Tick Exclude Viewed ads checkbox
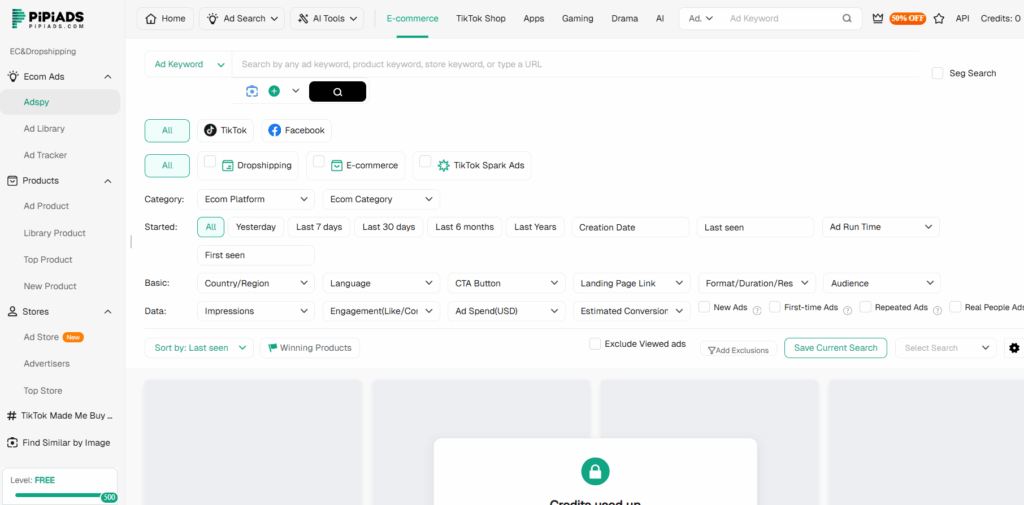This screenshot has height=505, width=1024. point(595,344)
